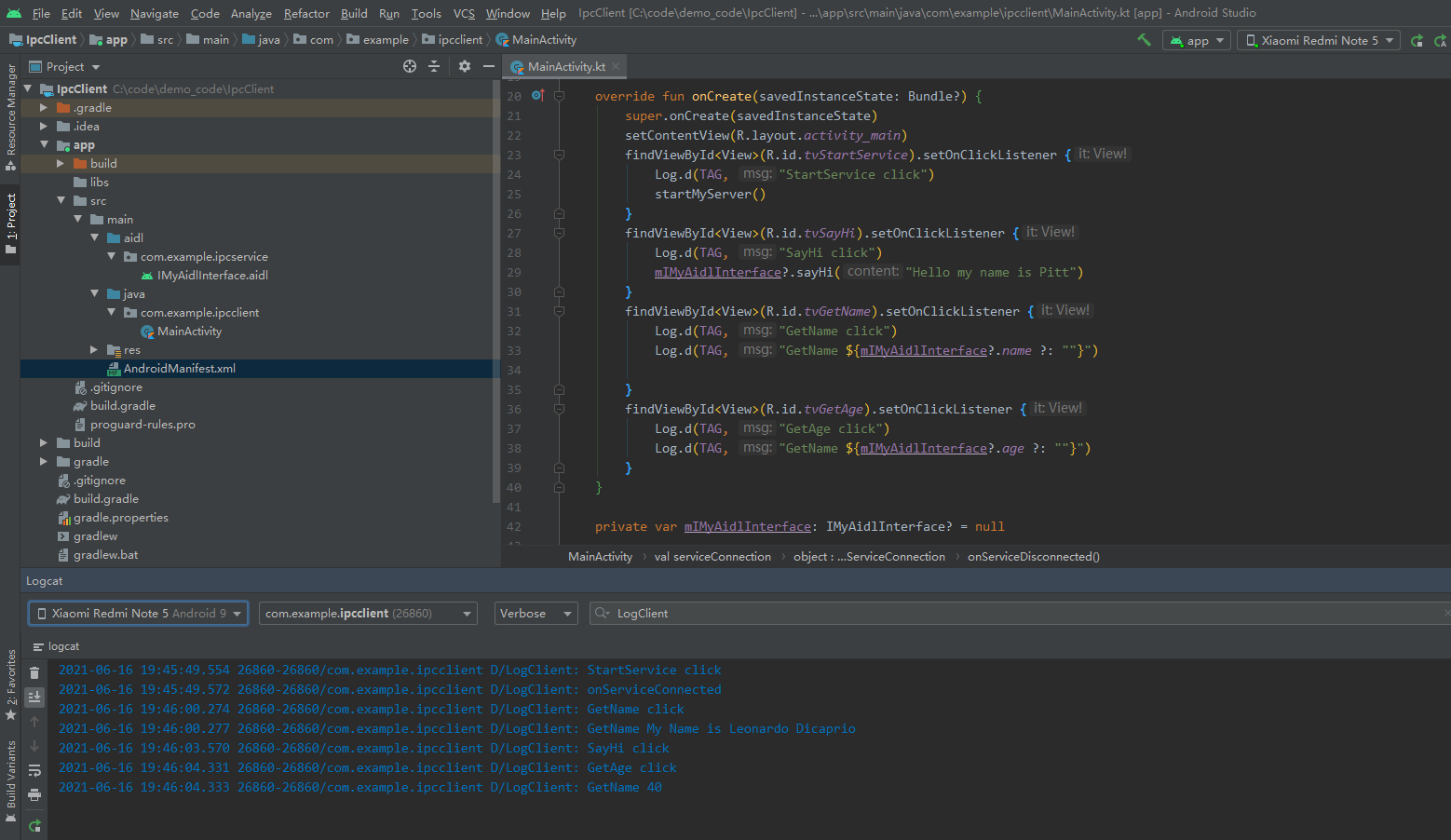Open Project panel settings gear
This screenshot has height=840, width=1451.
click(465, 66)
